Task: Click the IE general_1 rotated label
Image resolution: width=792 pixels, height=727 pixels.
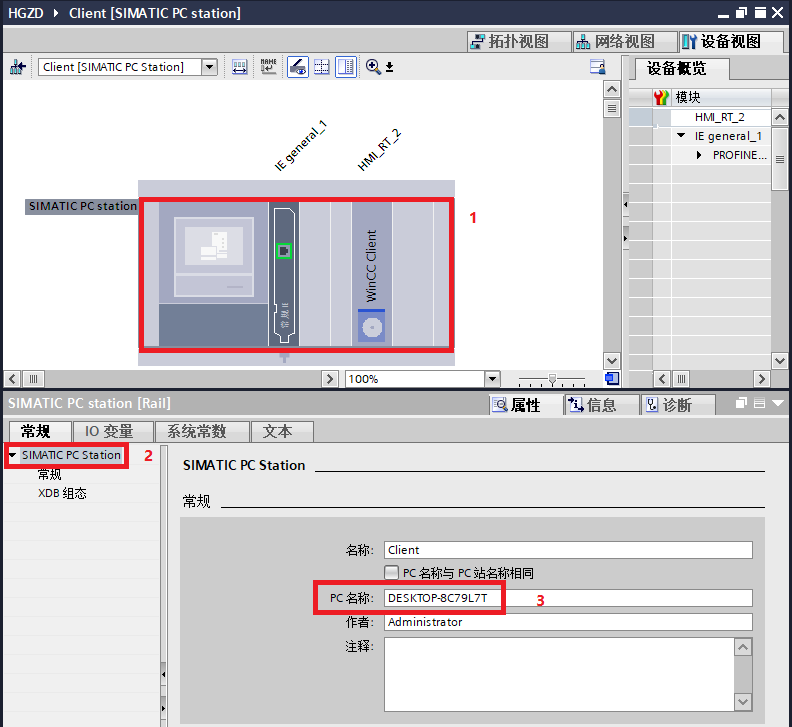Action: (301, 146)
